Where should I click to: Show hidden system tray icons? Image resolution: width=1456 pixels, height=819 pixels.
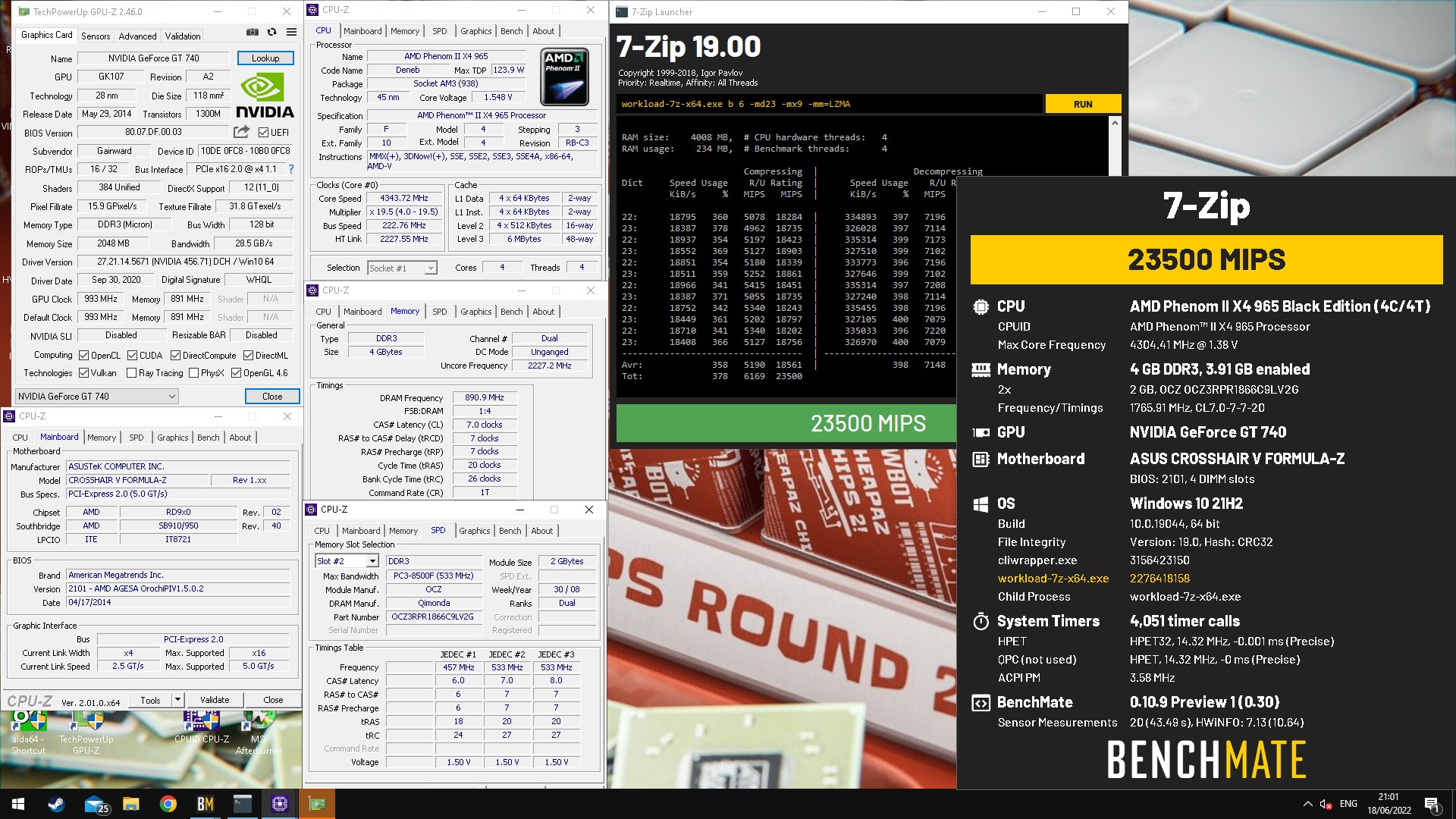[x=1307, y=804]
